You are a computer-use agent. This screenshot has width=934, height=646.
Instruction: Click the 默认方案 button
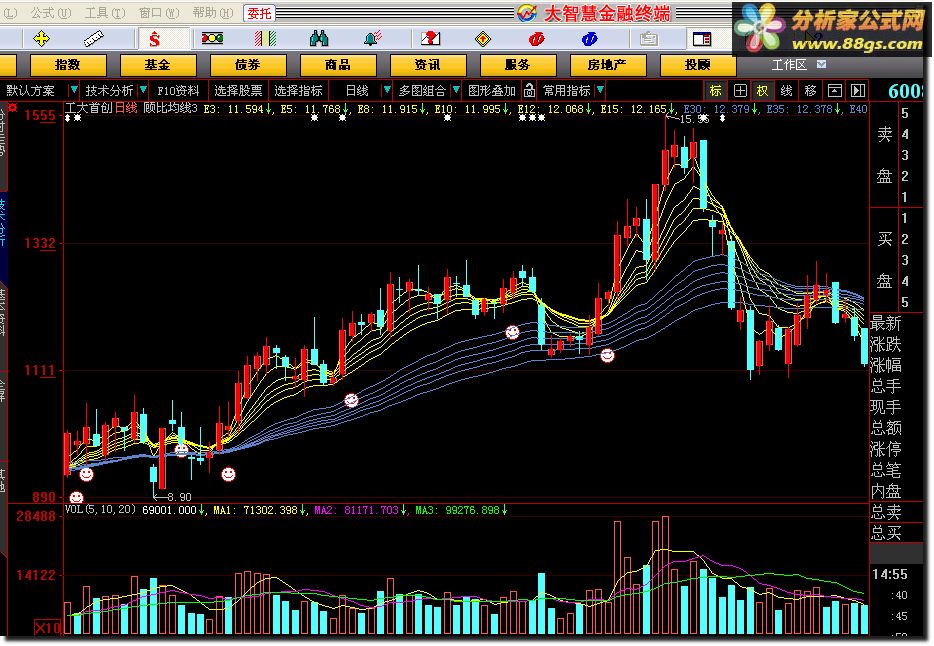tap(30, 90)
